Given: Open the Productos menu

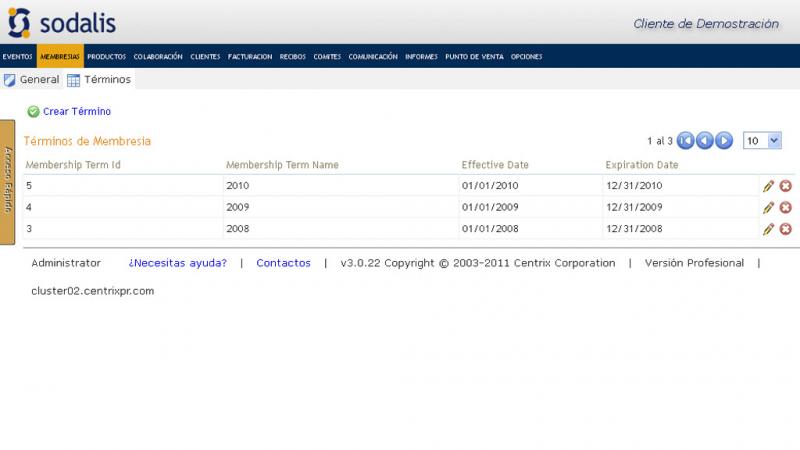Looking at the screenshot, I should point(106,57).
